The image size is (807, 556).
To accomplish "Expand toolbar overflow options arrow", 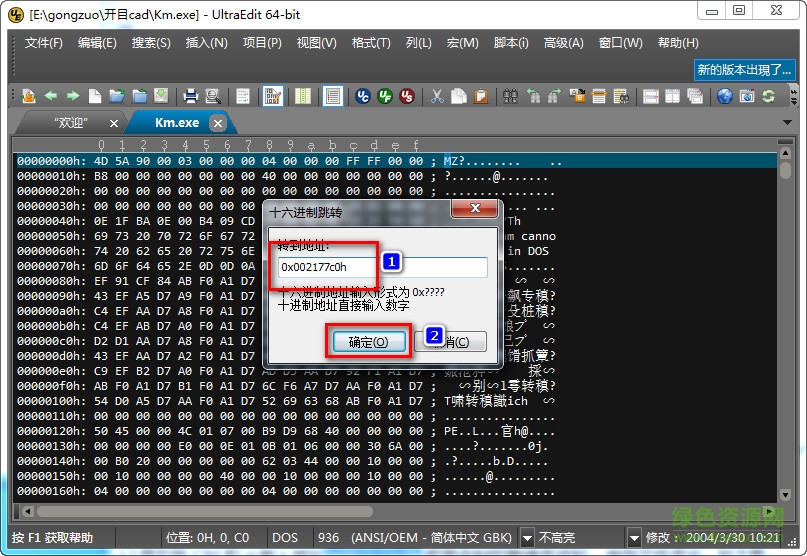I will tap(794, 96).
